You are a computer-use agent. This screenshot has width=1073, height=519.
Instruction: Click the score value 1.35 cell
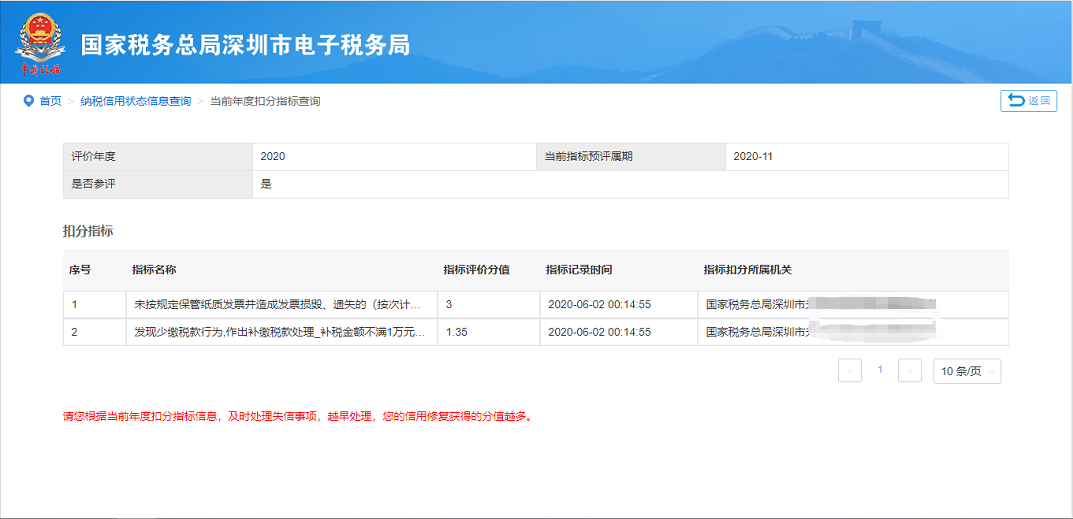pyautogui.click(x=489, y=332)
